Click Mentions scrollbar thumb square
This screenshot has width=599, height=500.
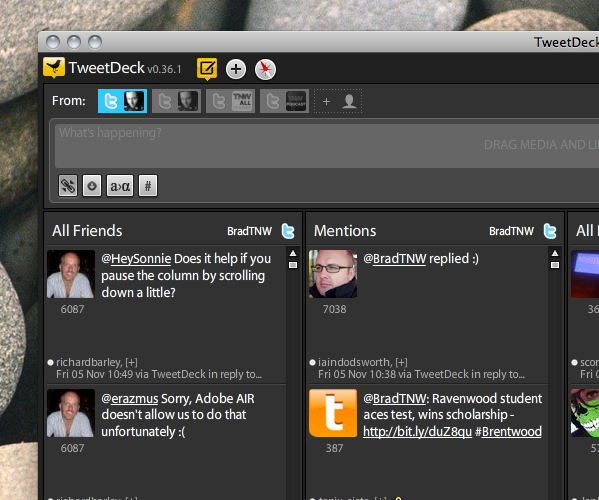tap(555, 265)
